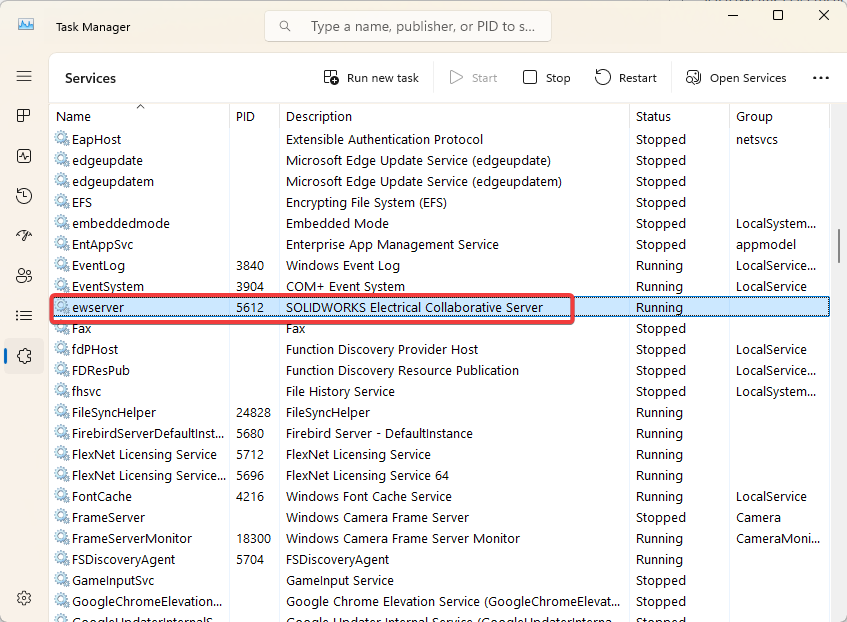The image size is (847, 622).
Task: Select the FDResPub service name
Action: (101, 371)
